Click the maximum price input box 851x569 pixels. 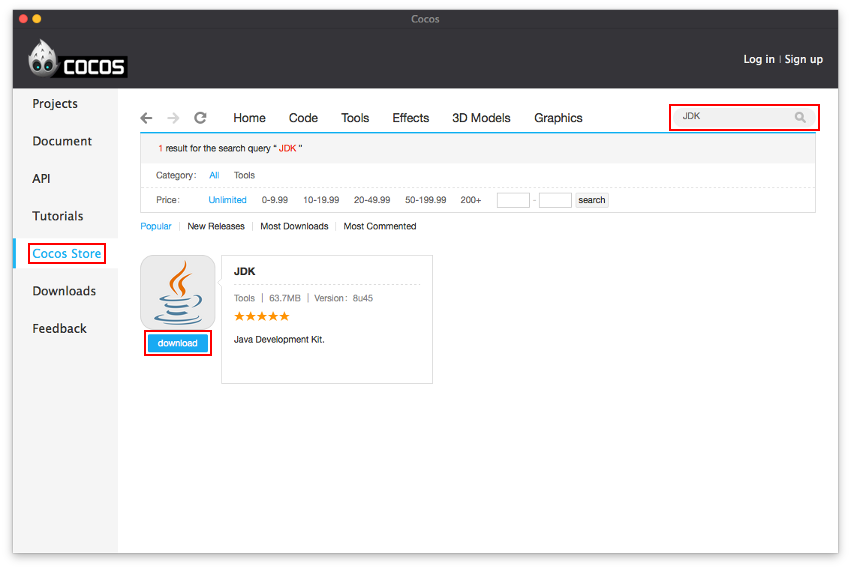555,200
